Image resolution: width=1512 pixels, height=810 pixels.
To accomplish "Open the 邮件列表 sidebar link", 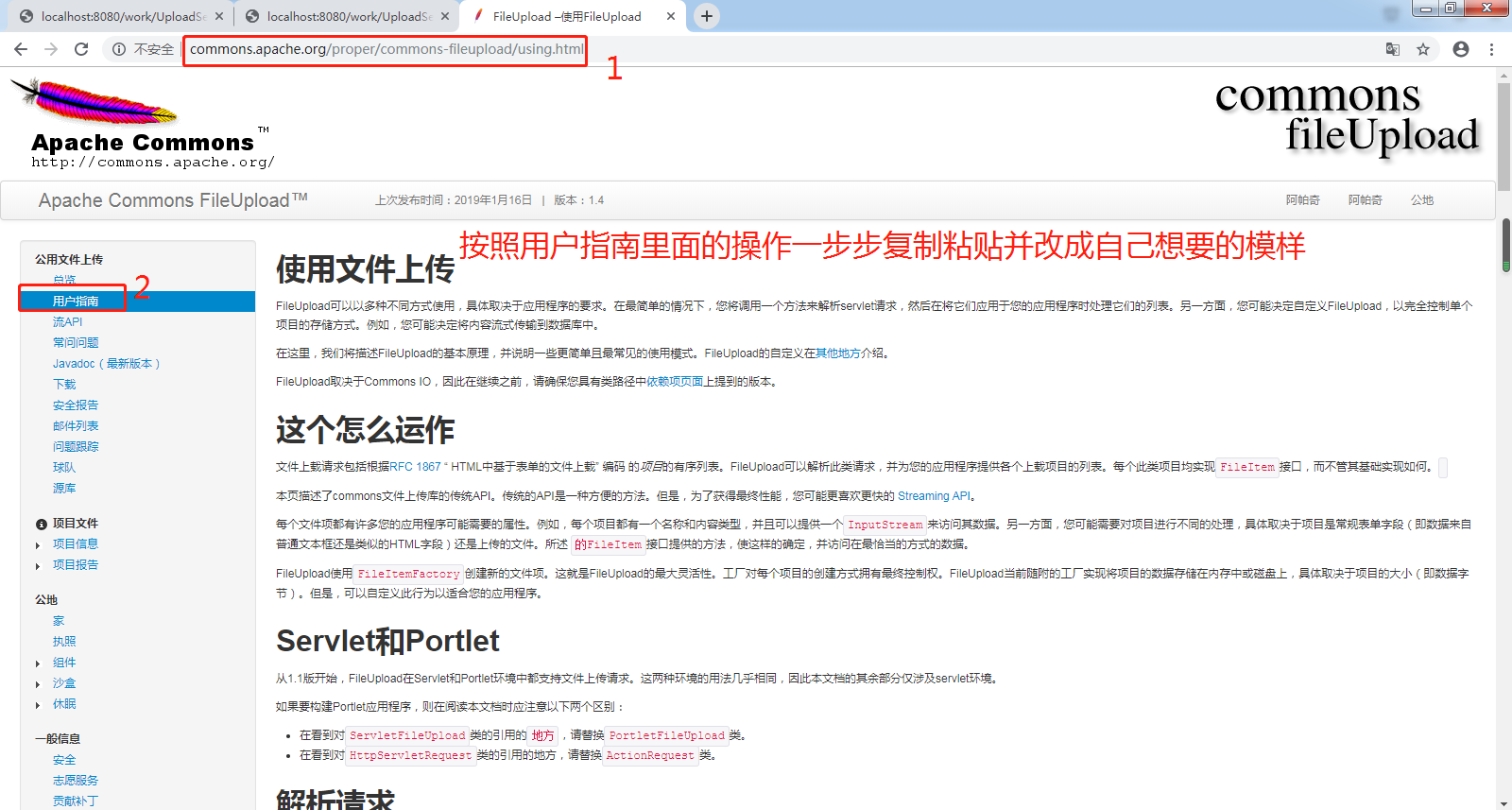I will click(76, 426).
